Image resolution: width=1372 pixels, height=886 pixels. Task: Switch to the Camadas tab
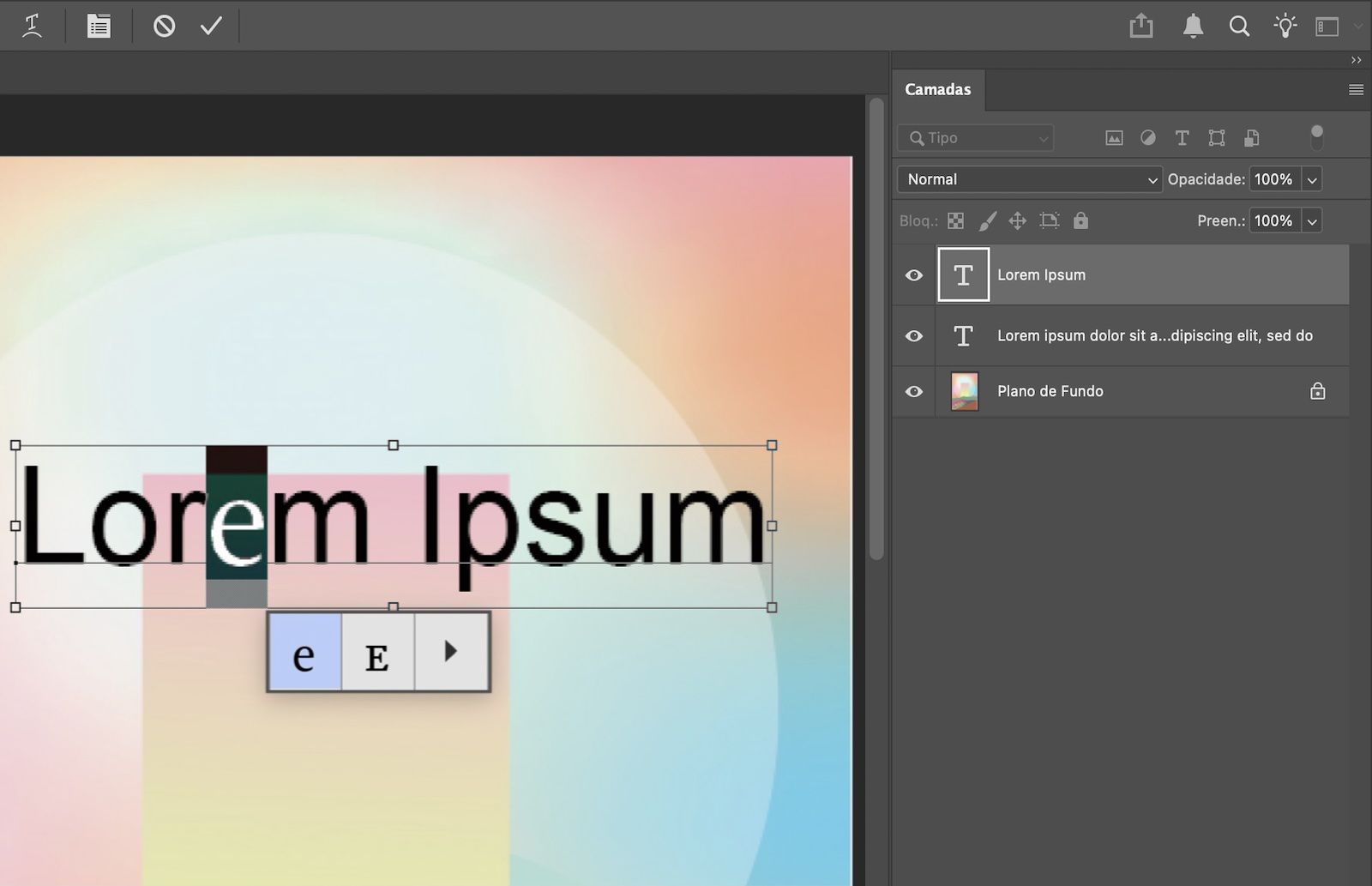click(x=938, y=89)
